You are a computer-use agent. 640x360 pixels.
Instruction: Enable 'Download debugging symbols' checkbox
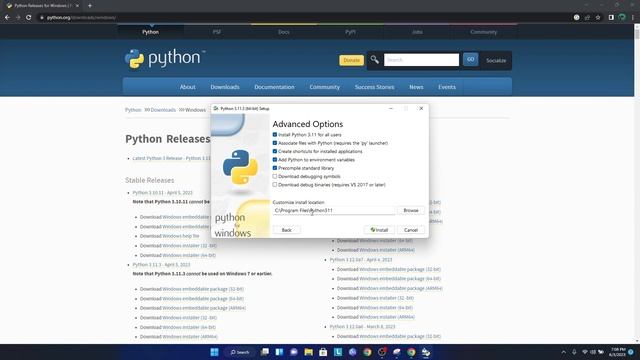point(275,176)
